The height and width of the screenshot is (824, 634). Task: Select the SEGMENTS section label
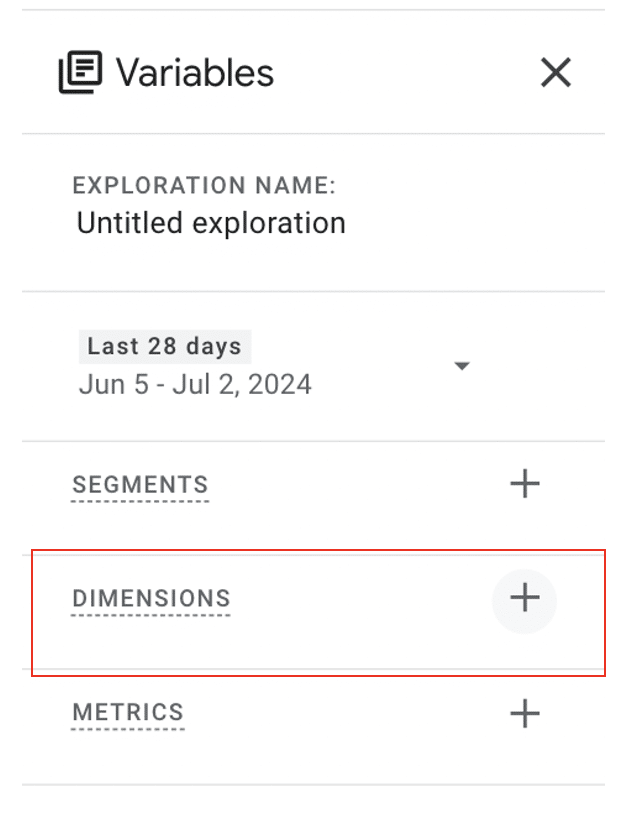[140, 484]
